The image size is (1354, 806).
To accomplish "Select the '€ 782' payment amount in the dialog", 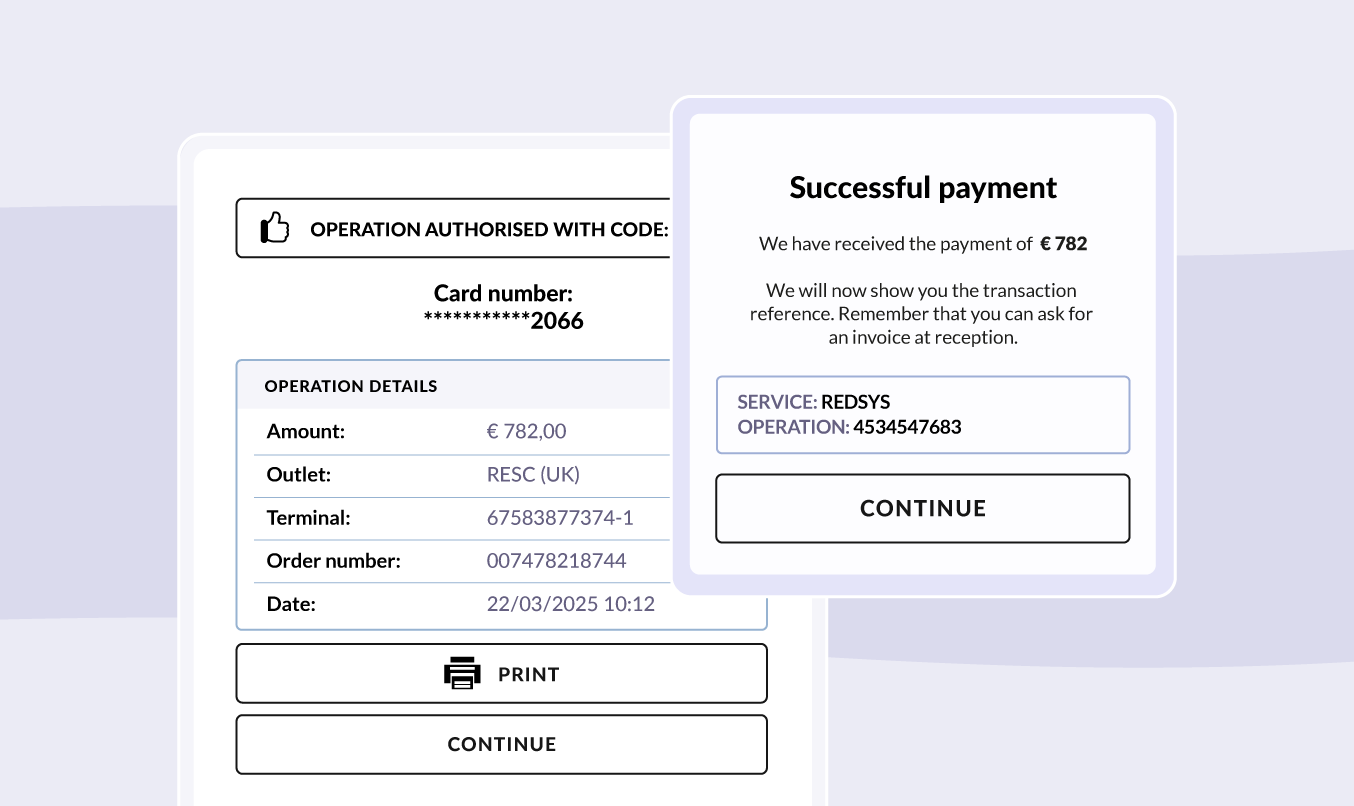I will click(x=1063, y=243).
